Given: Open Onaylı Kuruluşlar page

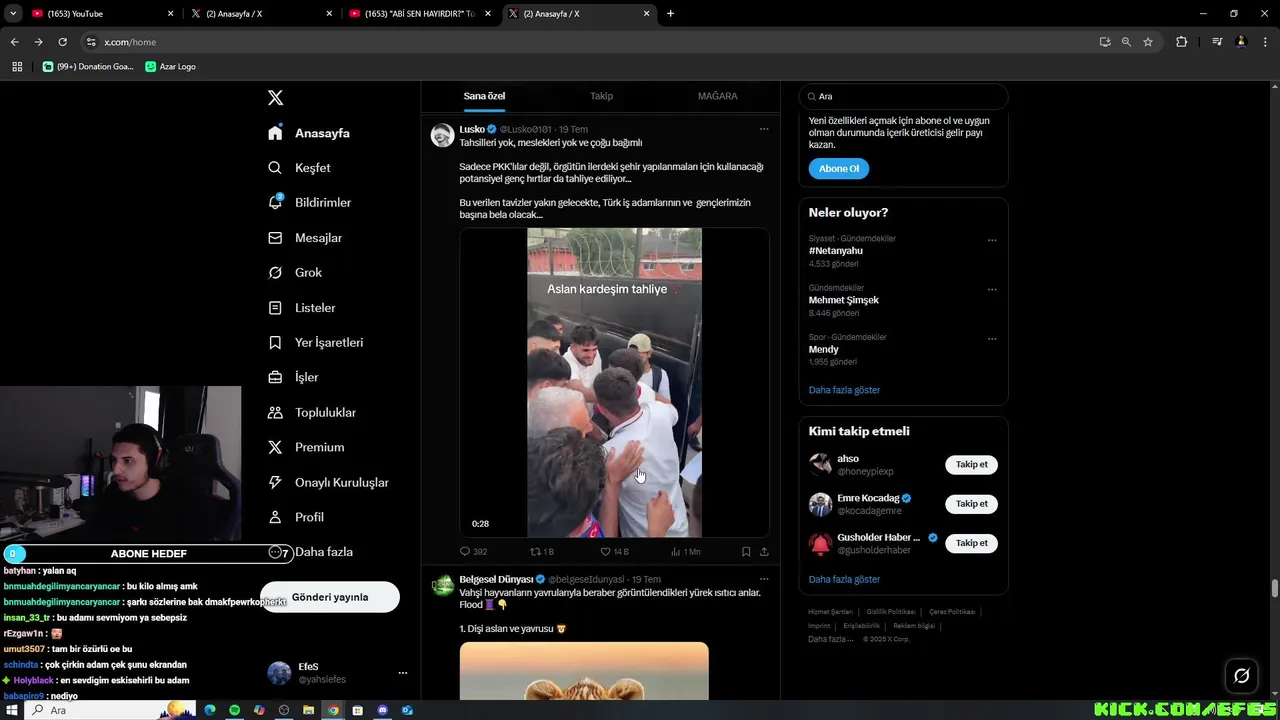Looking at the screenshot, I should click(x=328, y=483).
